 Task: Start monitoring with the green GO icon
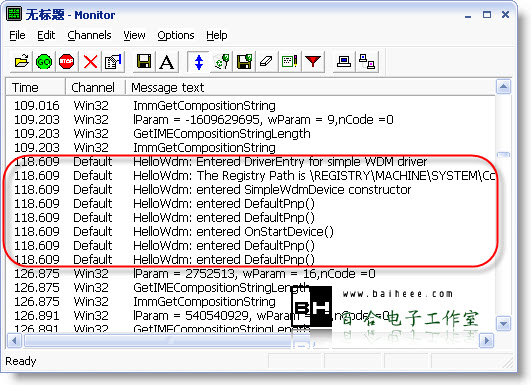[x=44, y=62]
